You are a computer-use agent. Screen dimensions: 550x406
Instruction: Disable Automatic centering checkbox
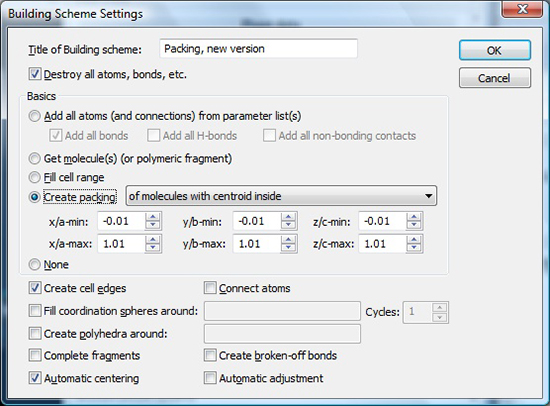click(x=35, y=378)
